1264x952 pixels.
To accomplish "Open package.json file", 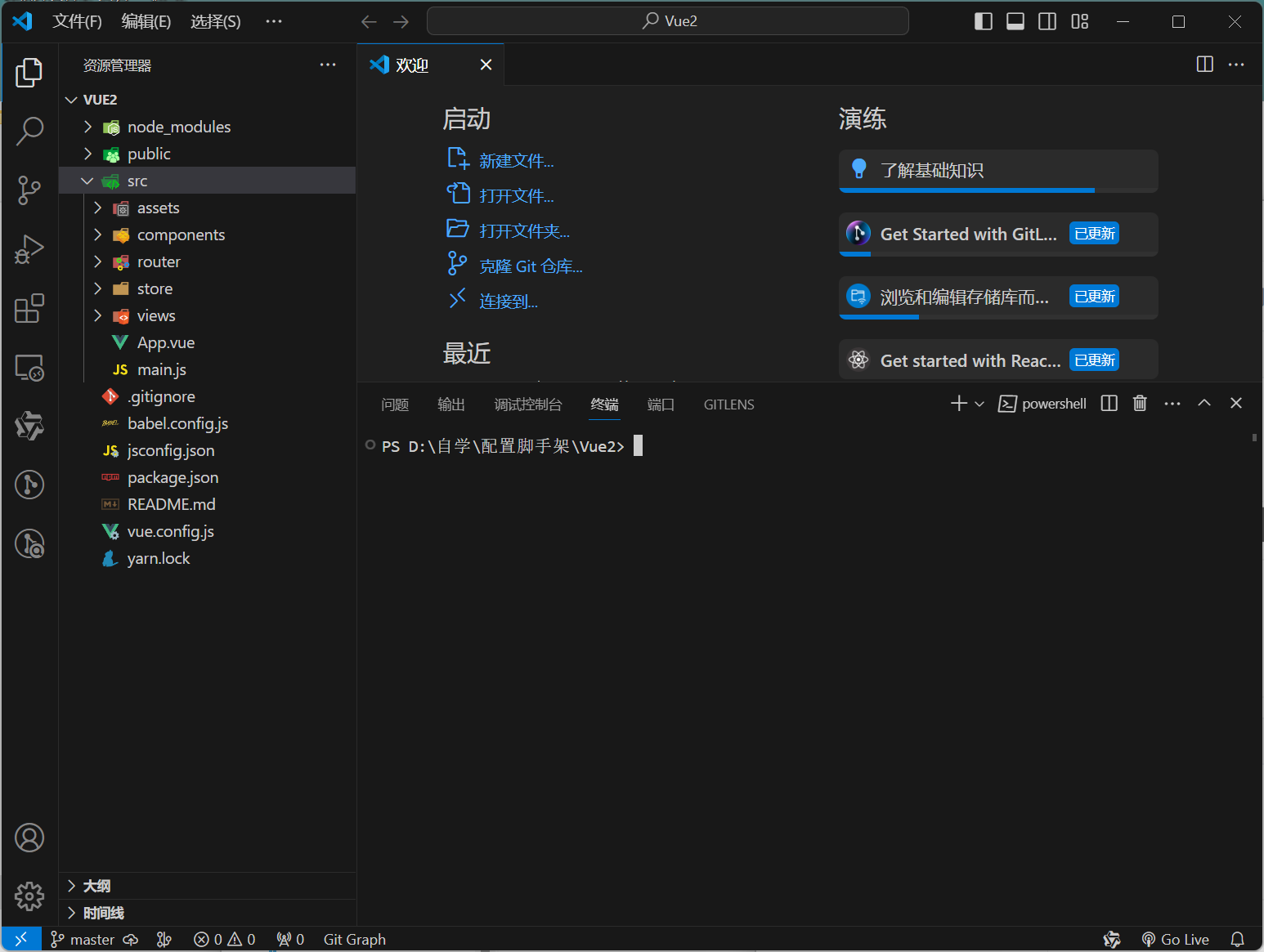I will point(208,477).
